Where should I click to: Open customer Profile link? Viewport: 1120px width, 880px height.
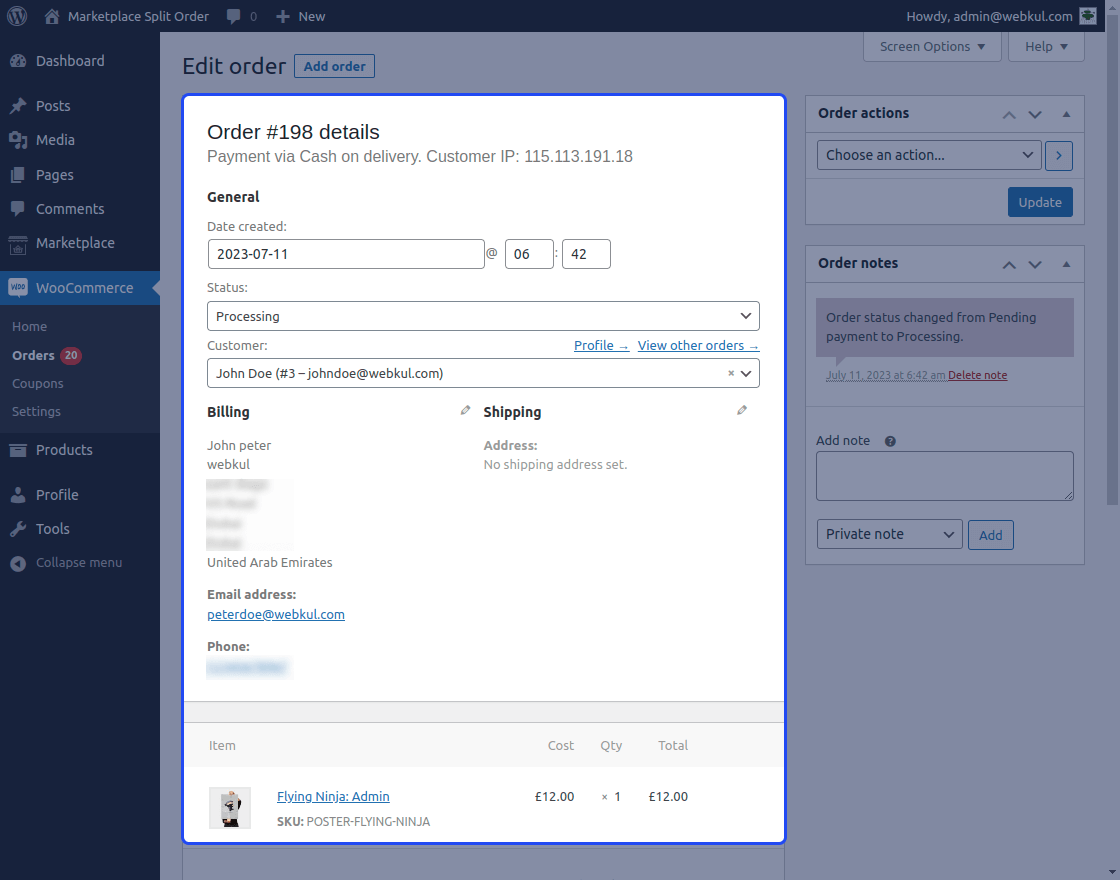(601, 346)
